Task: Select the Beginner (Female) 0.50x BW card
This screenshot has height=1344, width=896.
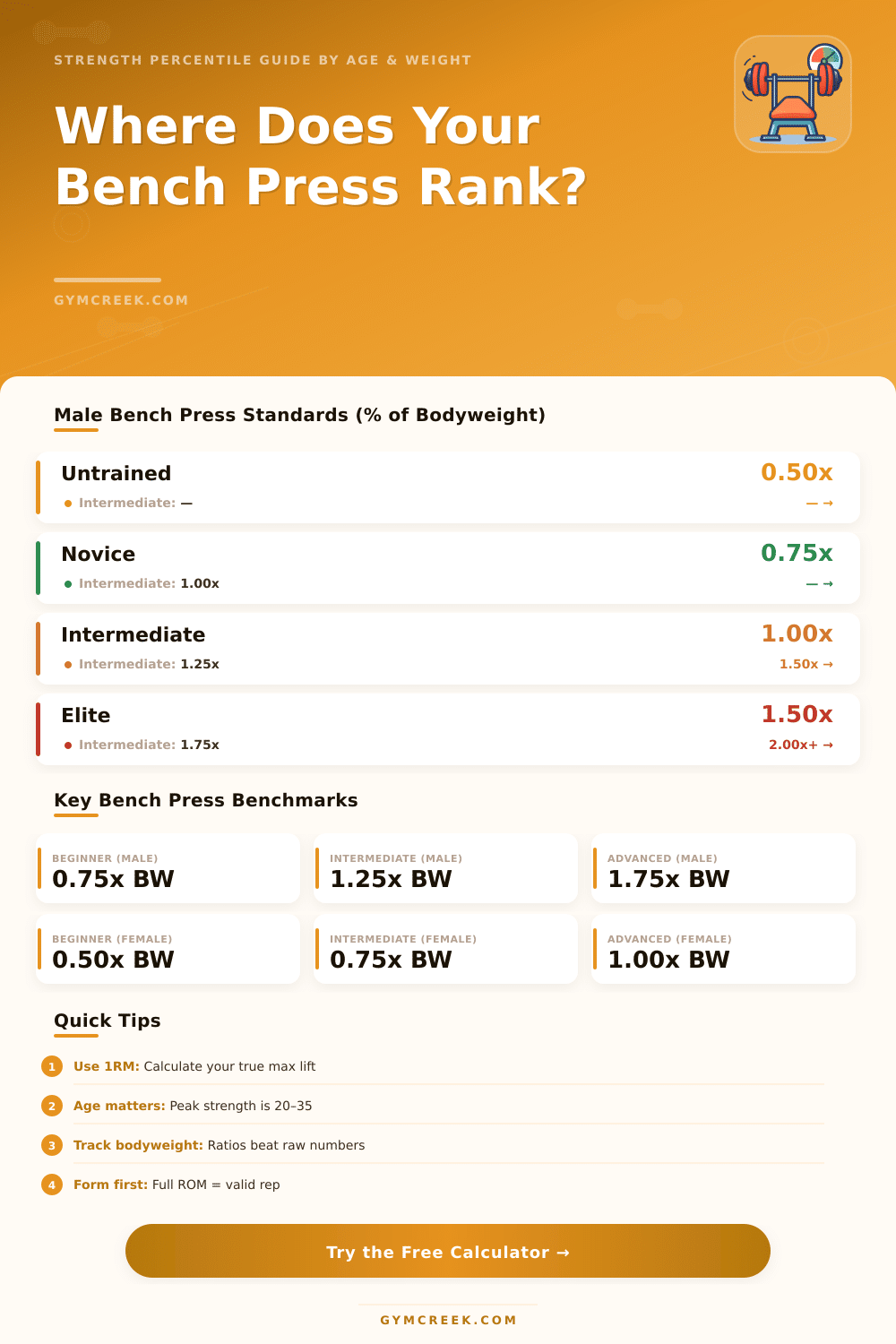Action: tap(168, 950)
